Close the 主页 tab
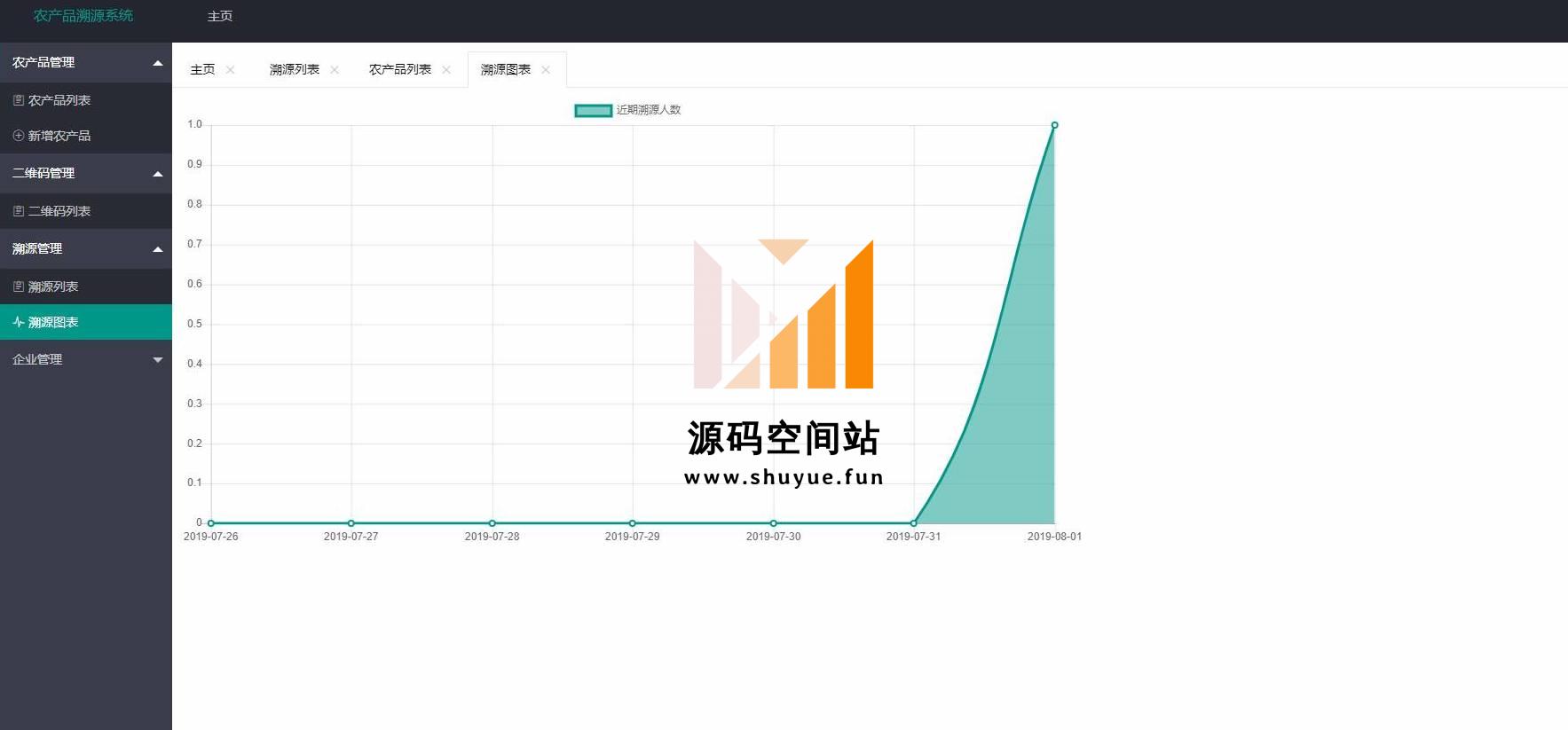Viewport: 1568px width, 730px height. tap(230, 70)
